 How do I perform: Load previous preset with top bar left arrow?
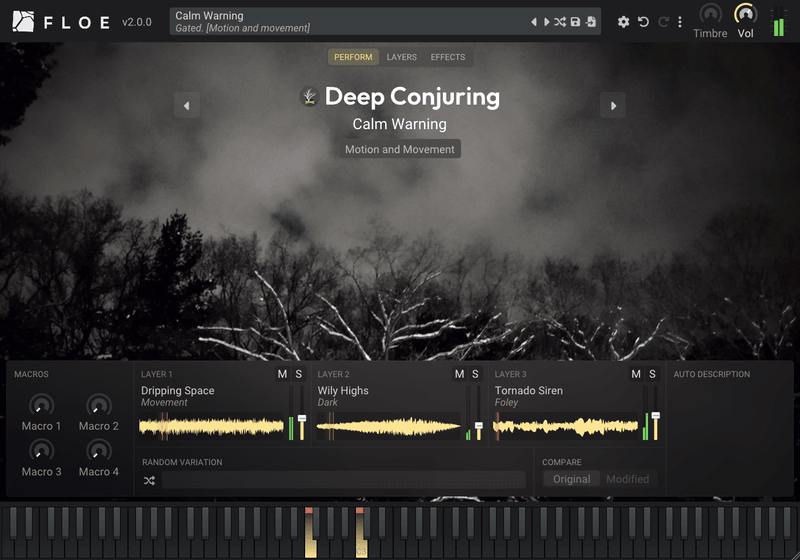pos(534,21)
